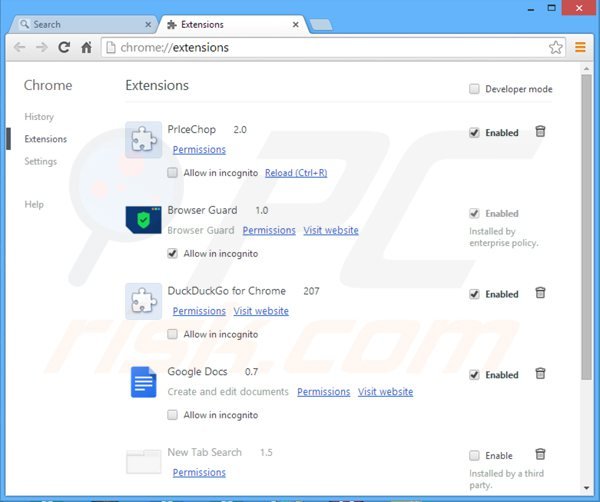Click the Browser Guard extension title
The width and height of the screenshot is (600, 502).
pos(202,210)
